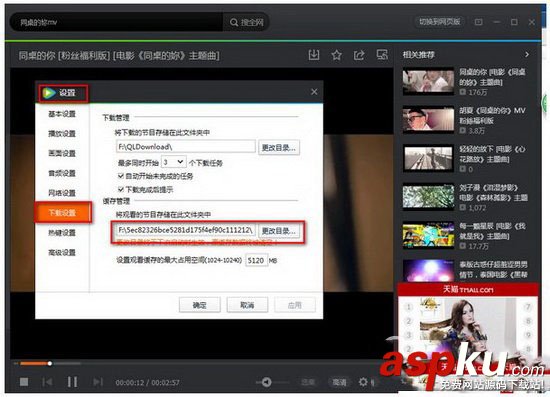The height and width of the screenshot is (397, 550).
Task: Click 应用 button
Action: point(295,305)
